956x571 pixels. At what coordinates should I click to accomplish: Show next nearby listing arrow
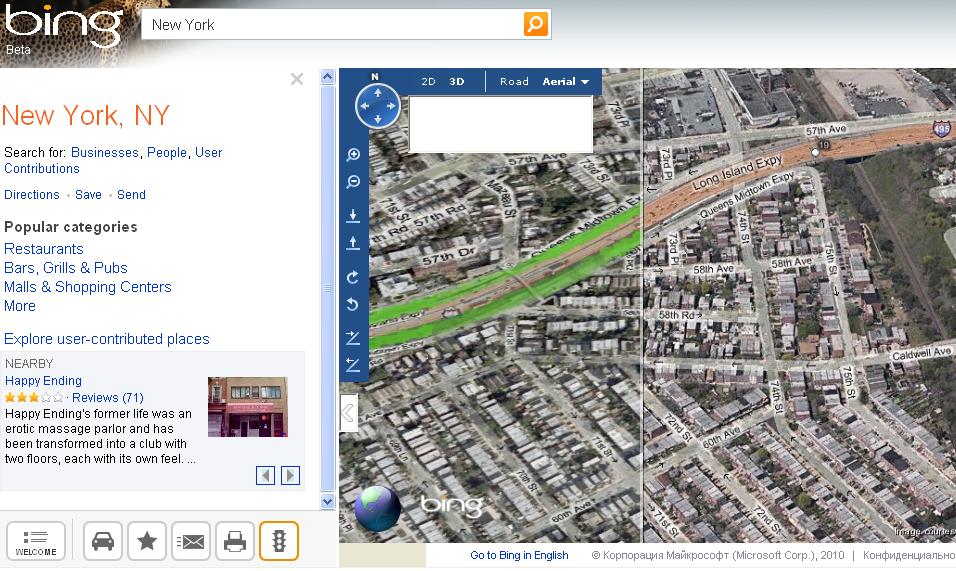point(290,475)
